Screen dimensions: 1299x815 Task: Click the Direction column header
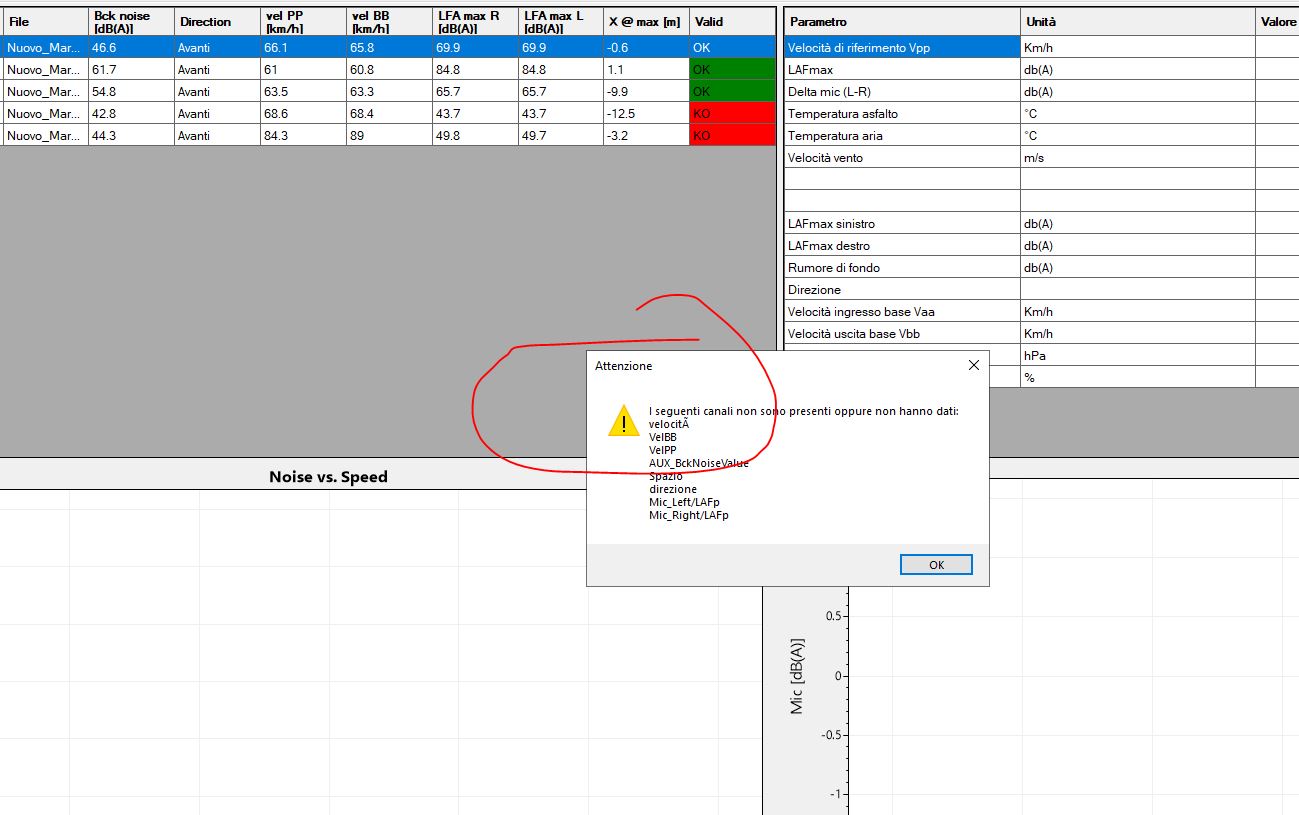(216, 22)
